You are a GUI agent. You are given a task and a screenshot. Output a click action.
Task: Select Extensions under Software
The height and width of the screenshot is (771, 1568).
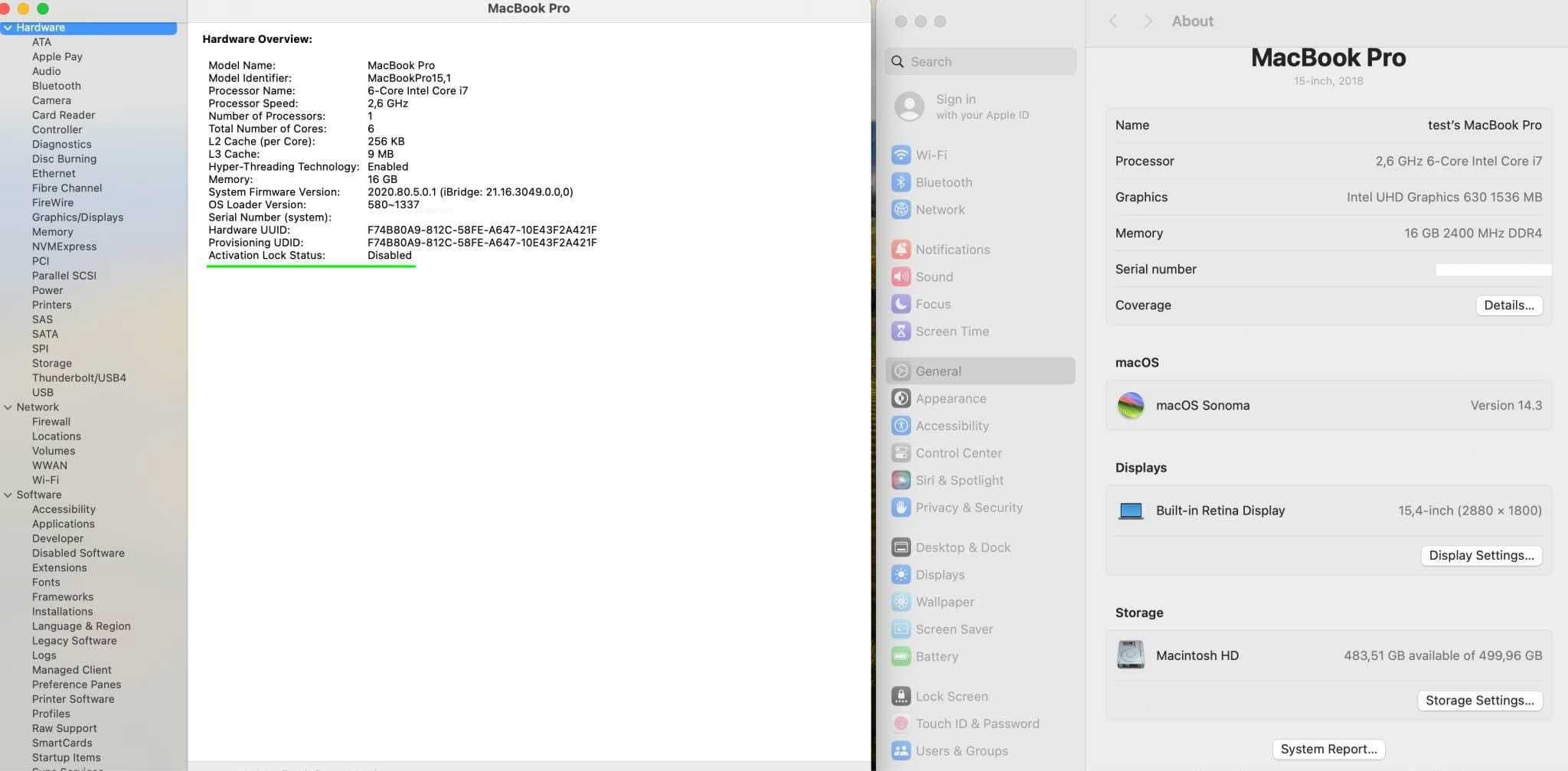60,568
